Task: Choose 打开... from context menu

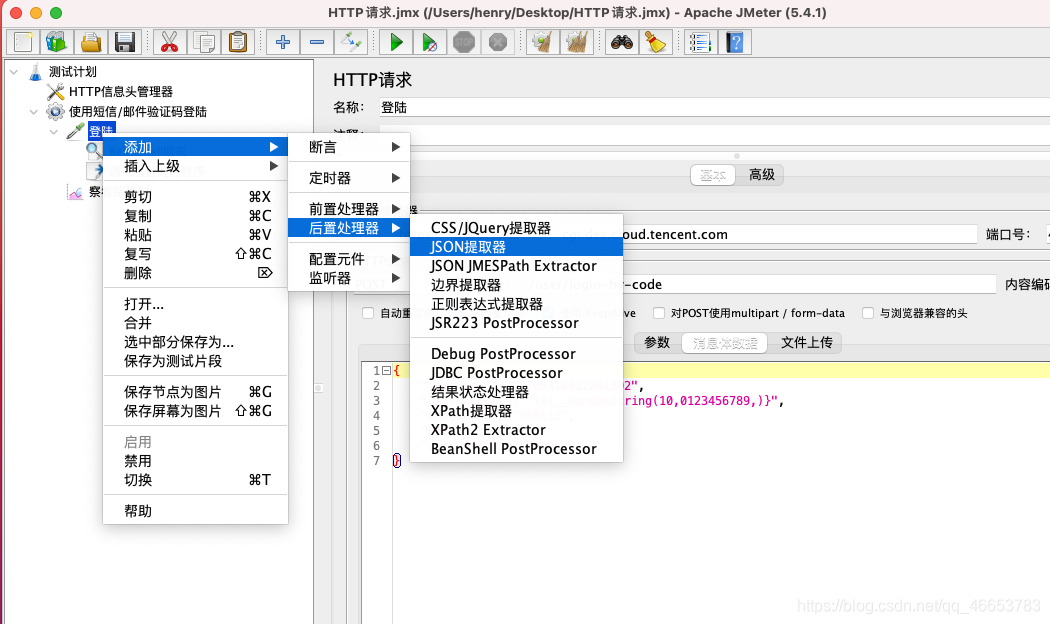Action: pos(196,304)
